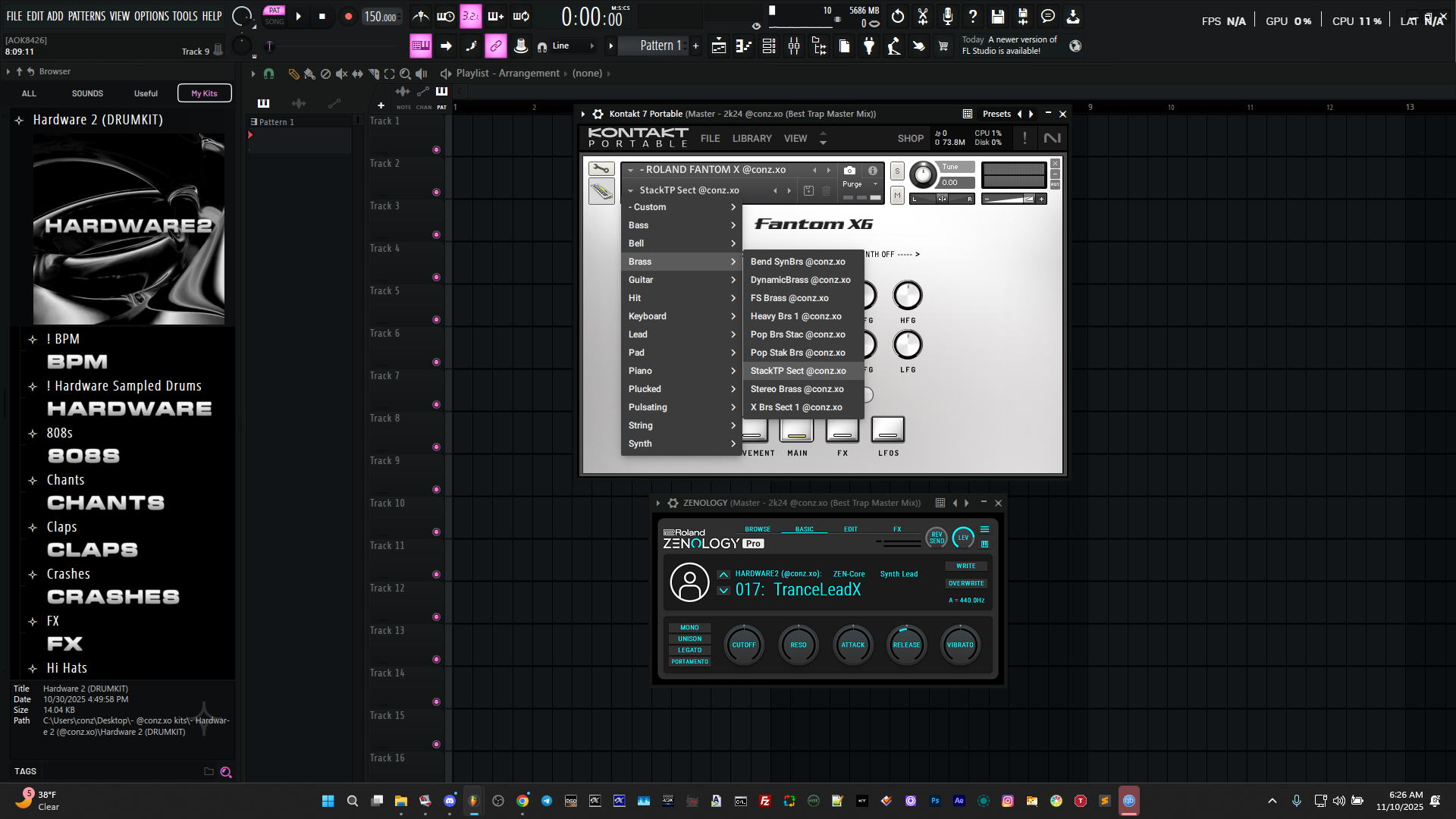Toggle PORTAMENTO in Zenology

click(x=689, y=661)
